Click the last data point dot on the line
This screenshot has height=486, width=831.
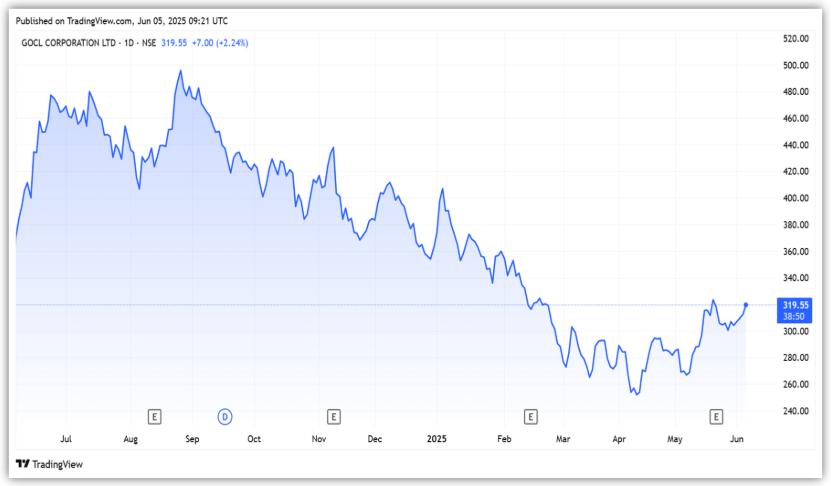[x=746, y=304]
